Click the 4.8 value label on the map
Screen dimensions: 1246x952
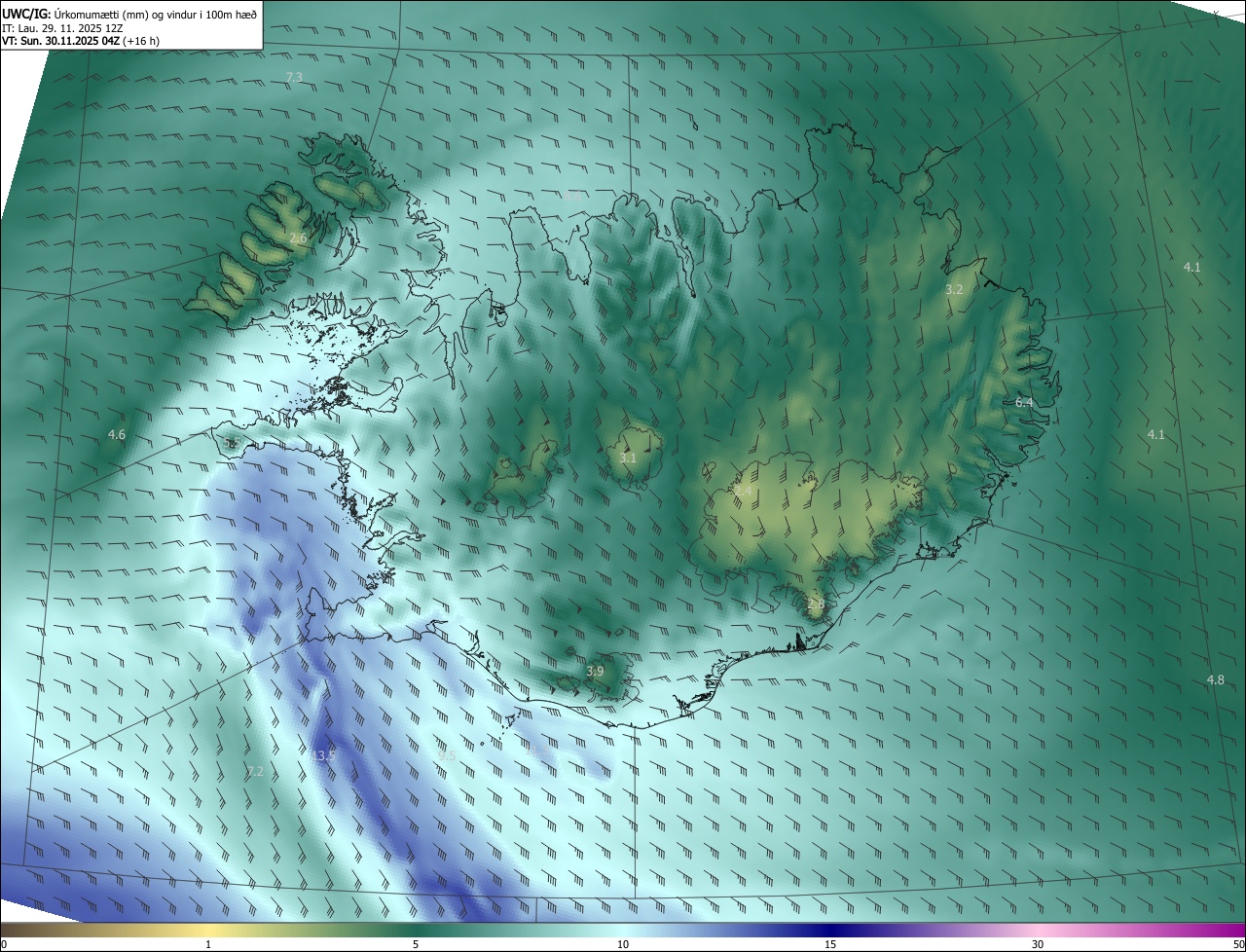point(1216,679)
